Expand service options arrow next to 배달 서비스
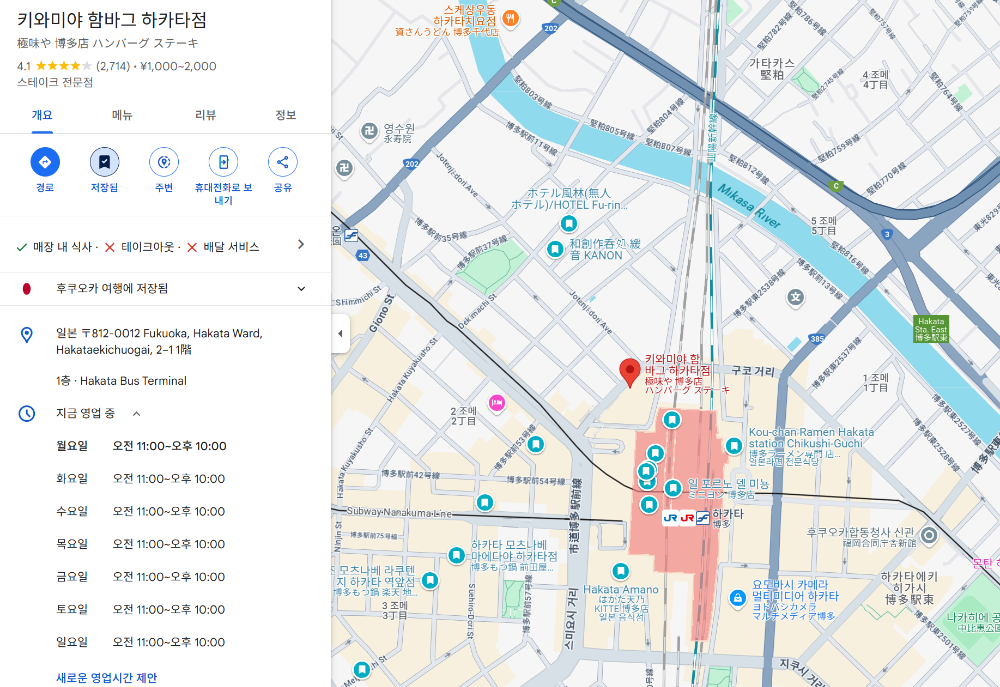 tap(301, 244)
